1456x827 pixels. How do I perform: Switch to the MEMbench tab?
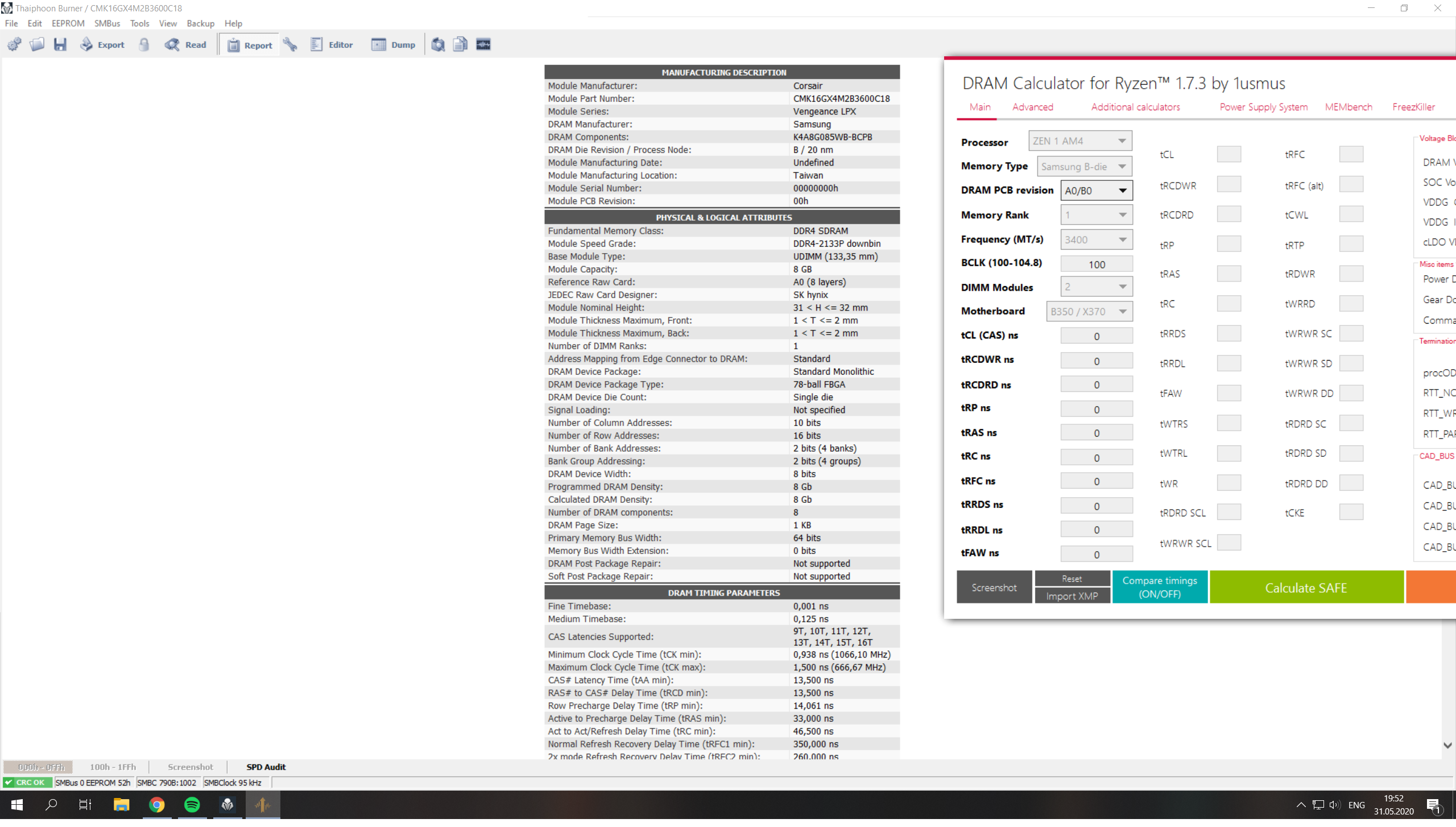pos(1348,107)
